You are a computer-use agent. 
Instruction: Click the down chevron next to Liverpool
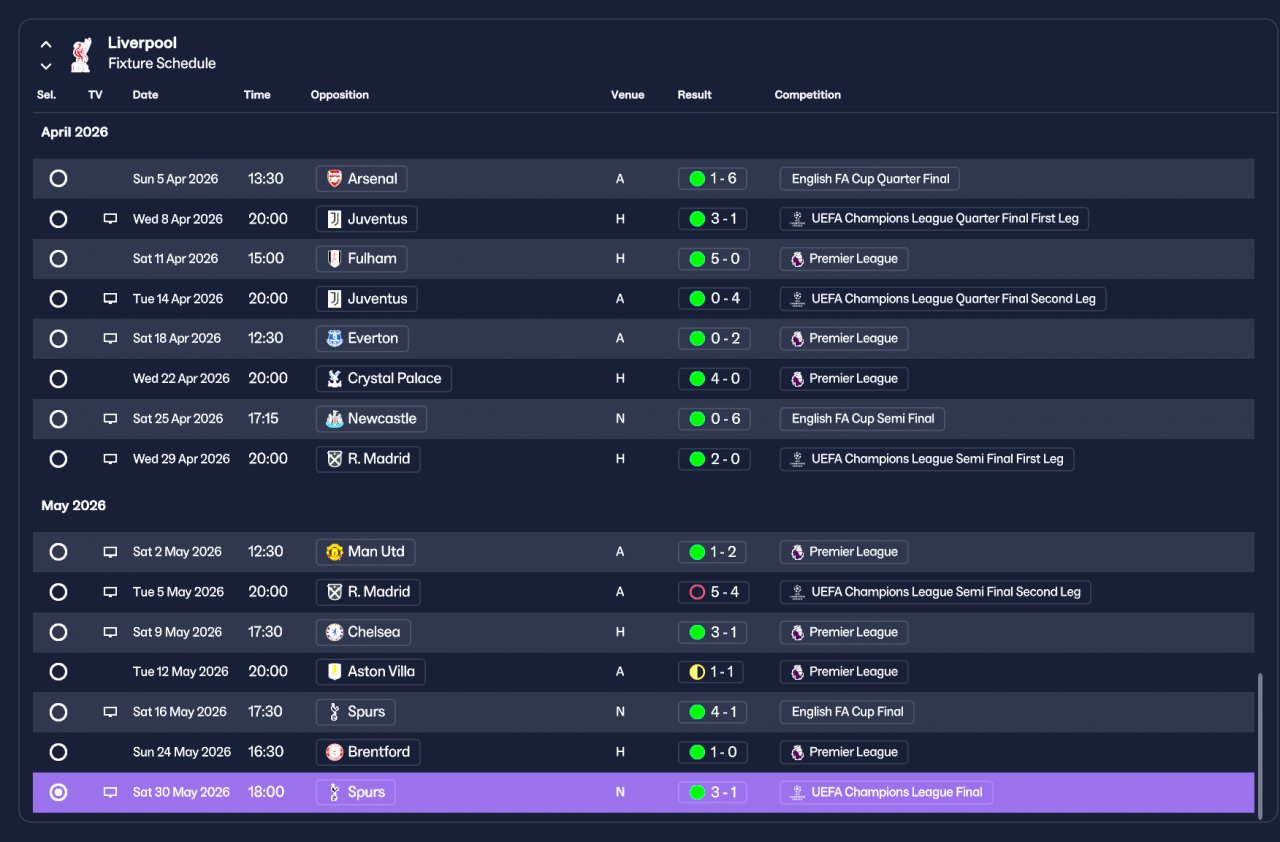46,66
